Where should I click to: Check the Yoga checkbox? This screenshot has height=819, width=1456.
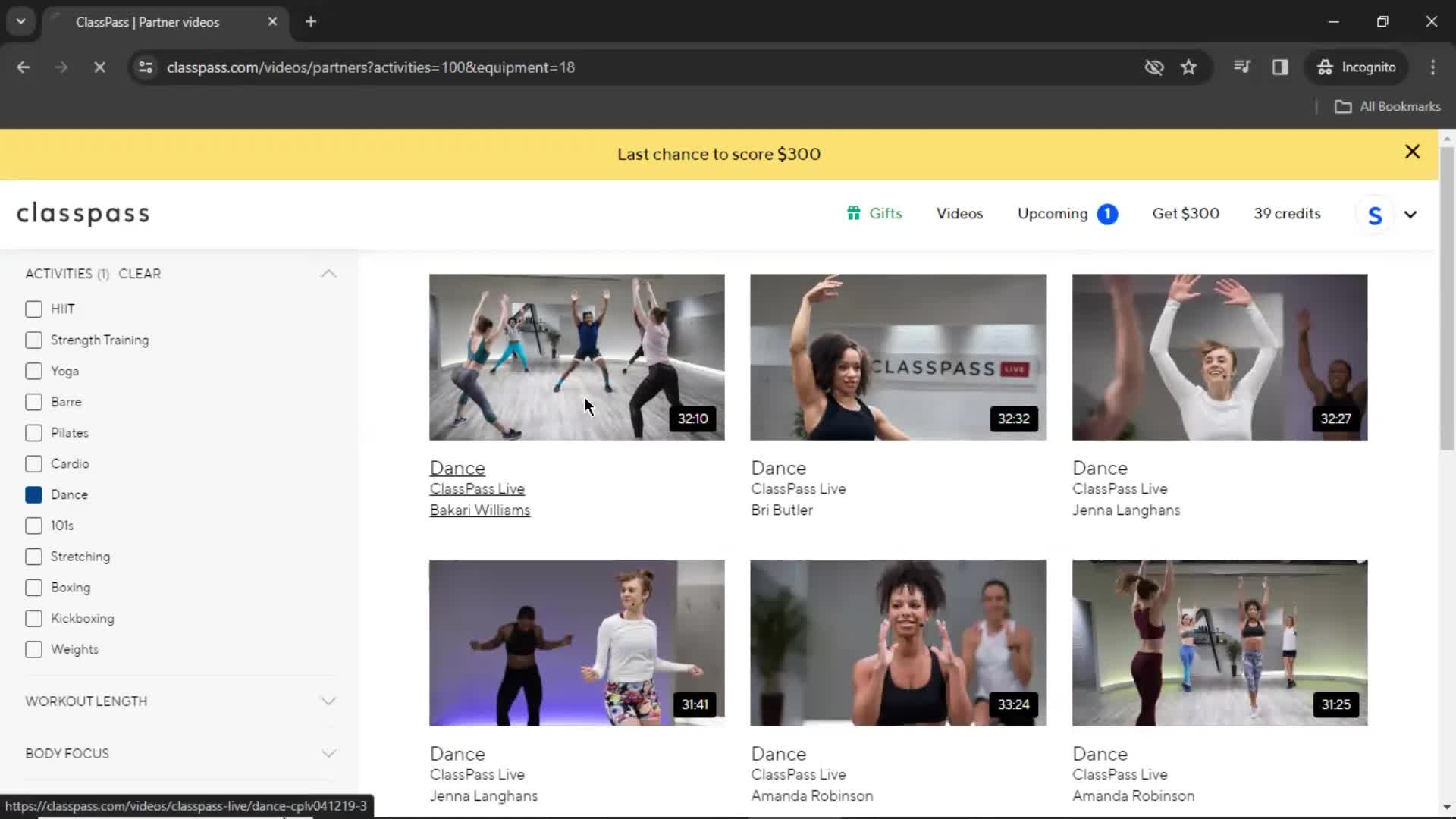(33, 372)
